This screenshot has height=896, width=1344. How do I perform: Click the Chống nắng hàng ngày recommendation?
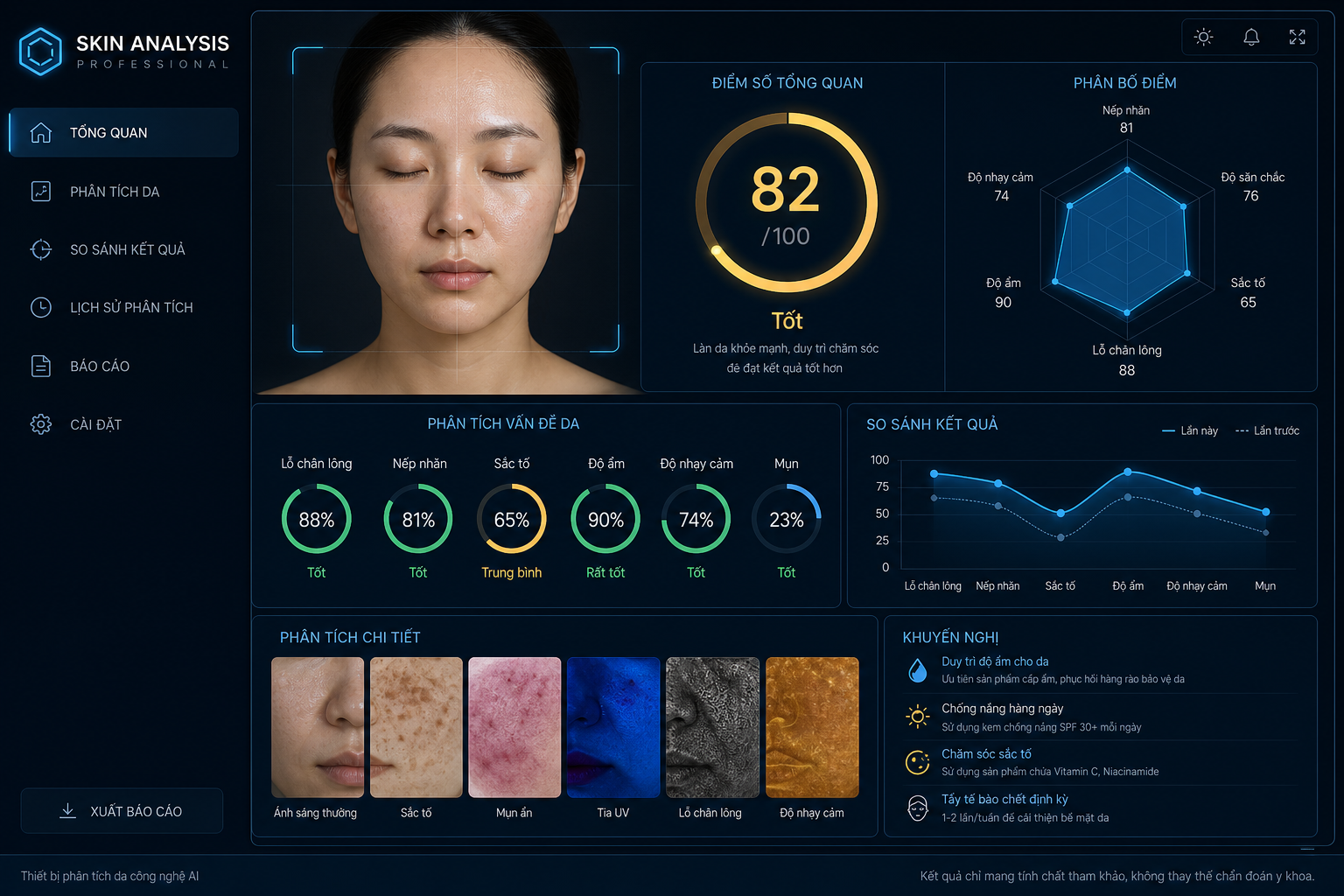tap(1099, 717)
